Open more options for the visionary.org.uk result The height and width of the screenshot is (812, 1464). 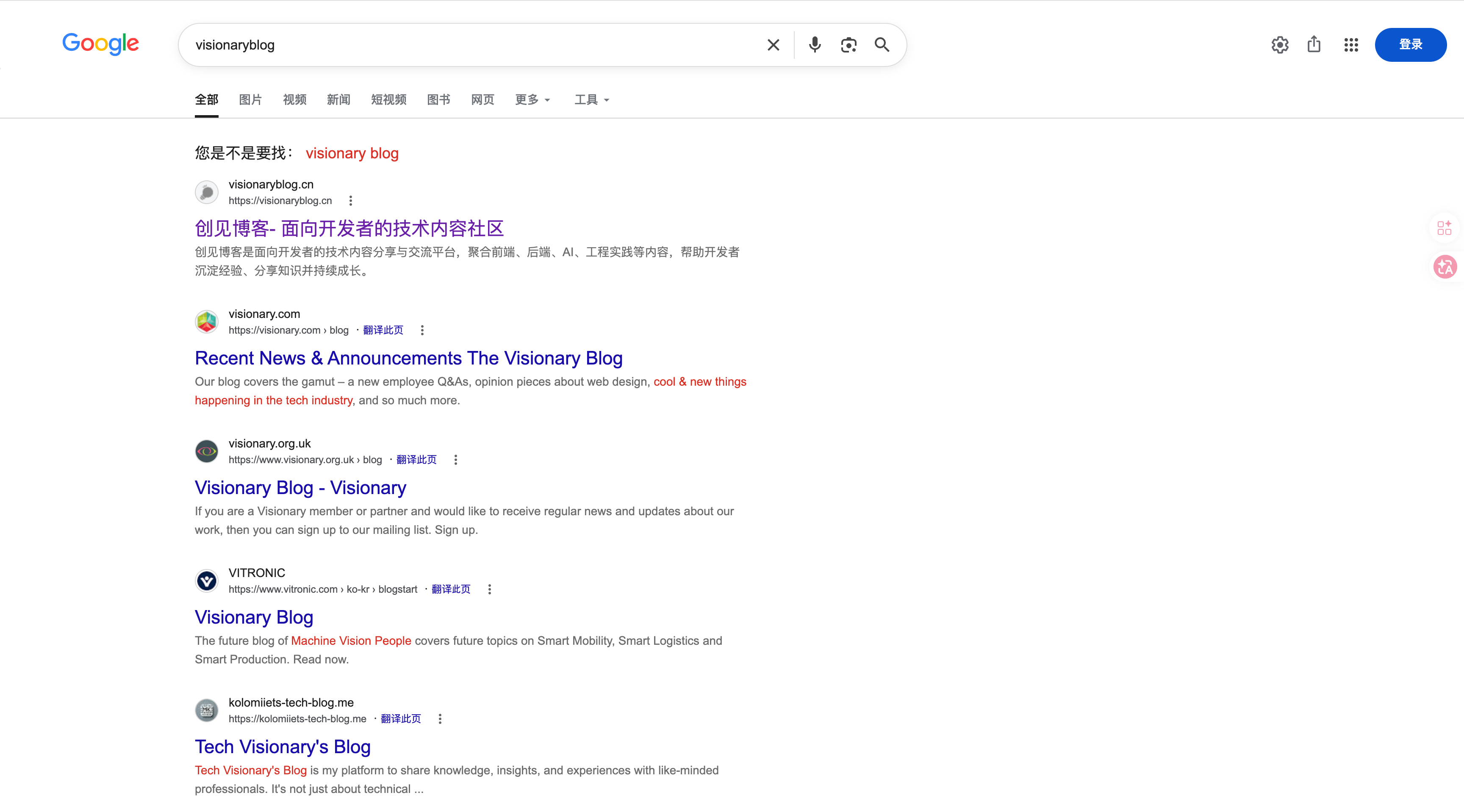click(456, 460)
